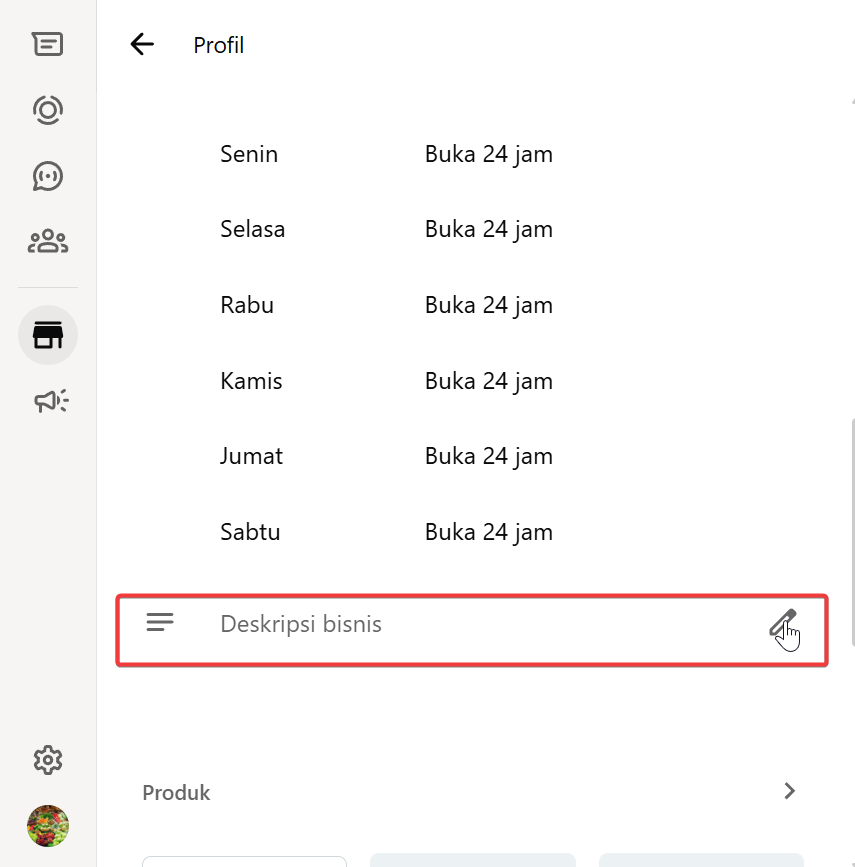The image size is (855, 867).
Task: Open the Status updates icon
Action: click(x=47, y=109)
